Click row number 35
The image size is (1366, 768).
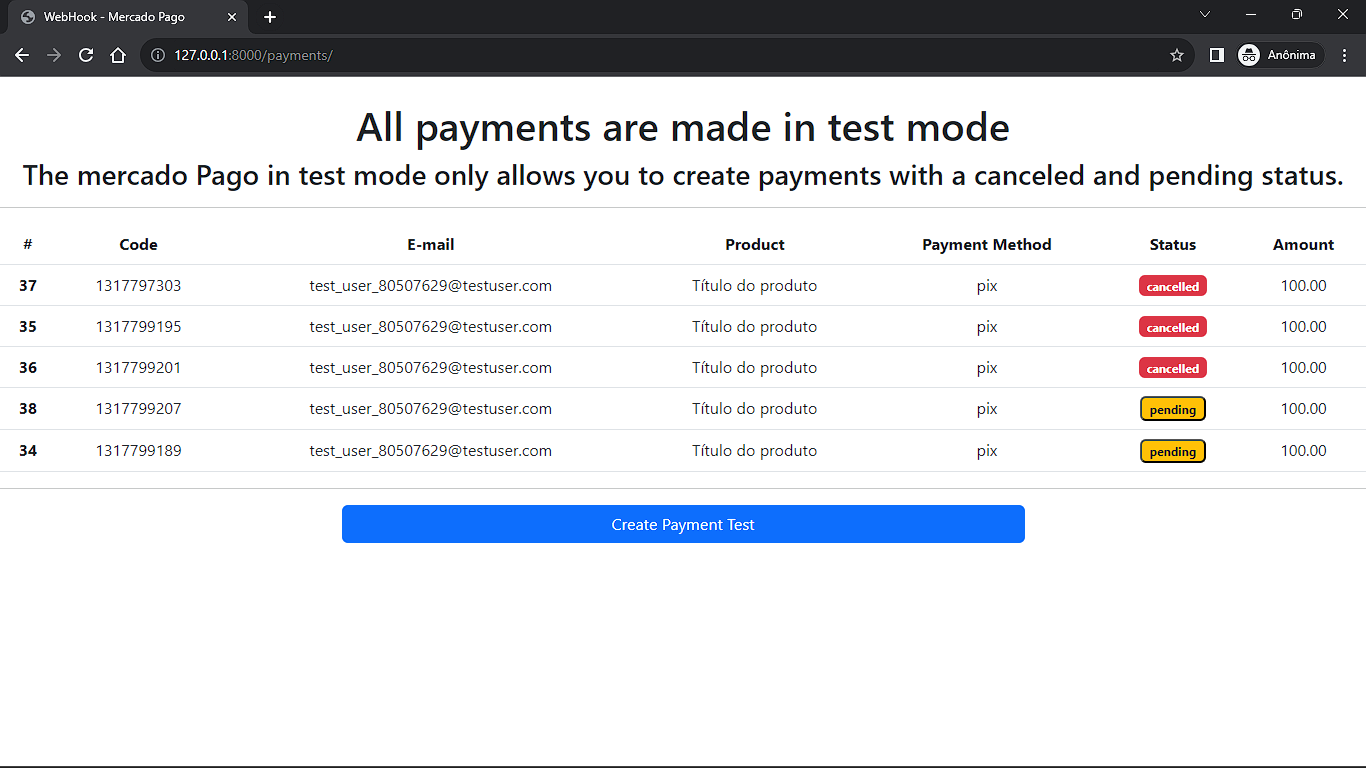(28, 327)
